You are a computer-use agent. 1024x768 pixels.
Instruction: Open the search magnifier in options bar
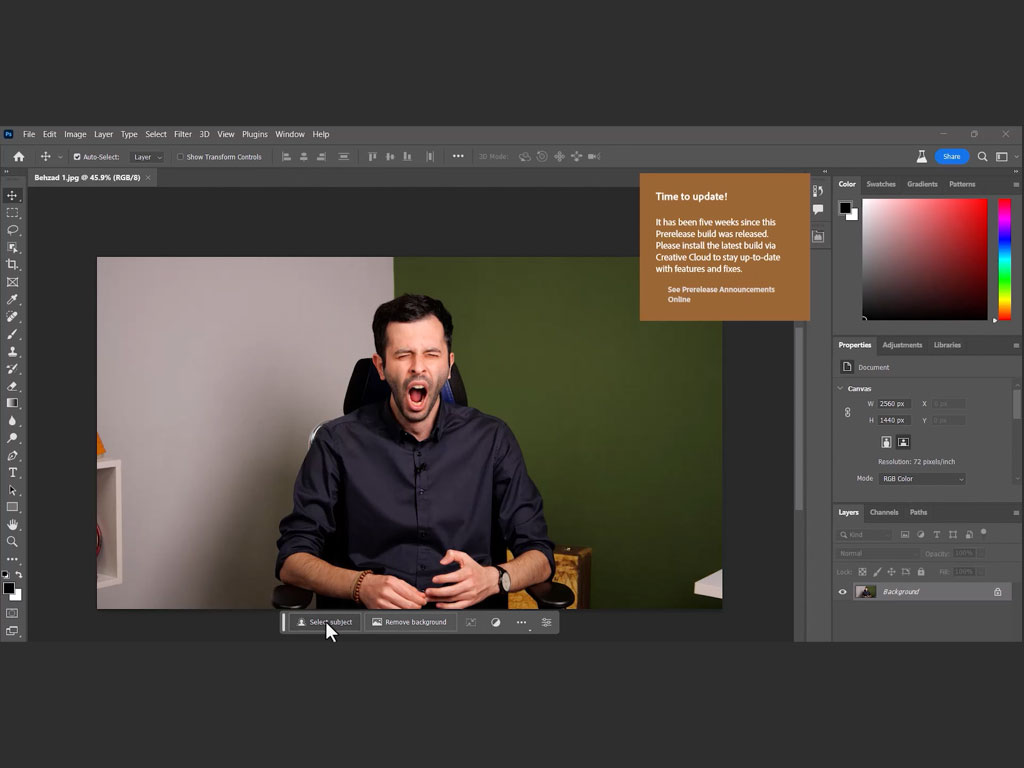(982, 157)
